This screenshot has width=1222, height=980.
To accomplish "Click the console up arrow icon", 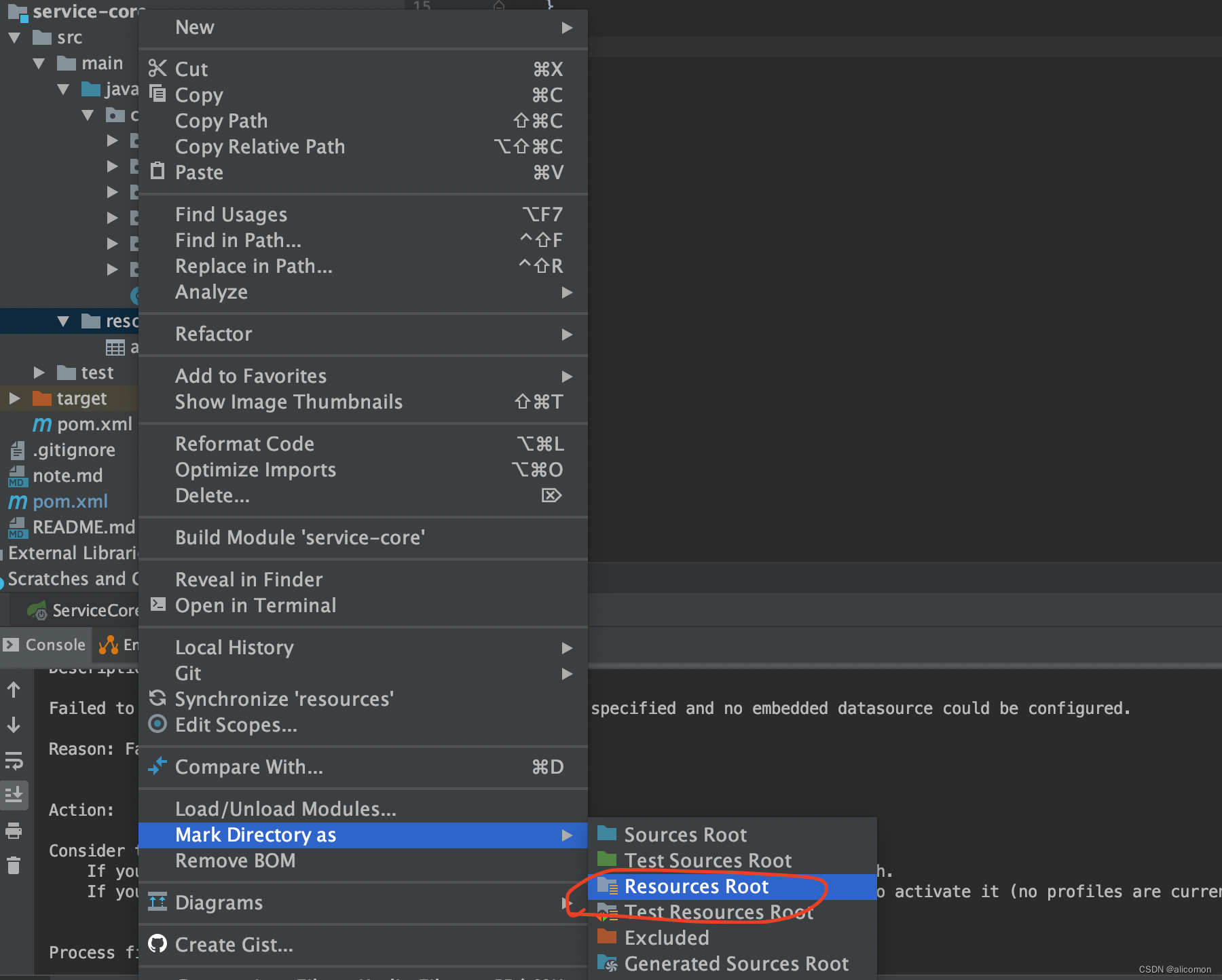I will pos(14,690).
